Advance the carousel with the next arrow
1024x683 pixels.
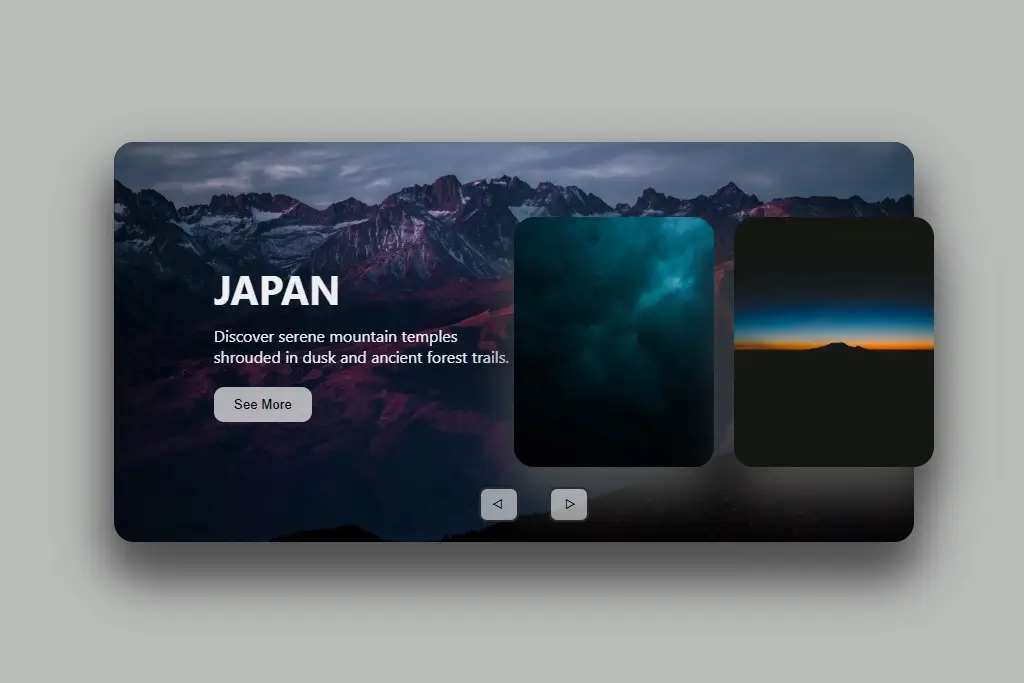[x=569, y=504]
